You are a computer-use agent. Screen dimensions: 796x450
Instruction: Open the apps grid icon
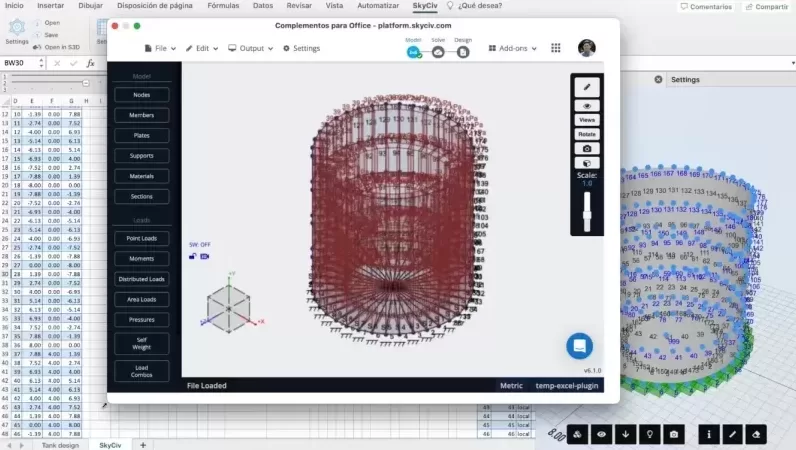(556, 48)
